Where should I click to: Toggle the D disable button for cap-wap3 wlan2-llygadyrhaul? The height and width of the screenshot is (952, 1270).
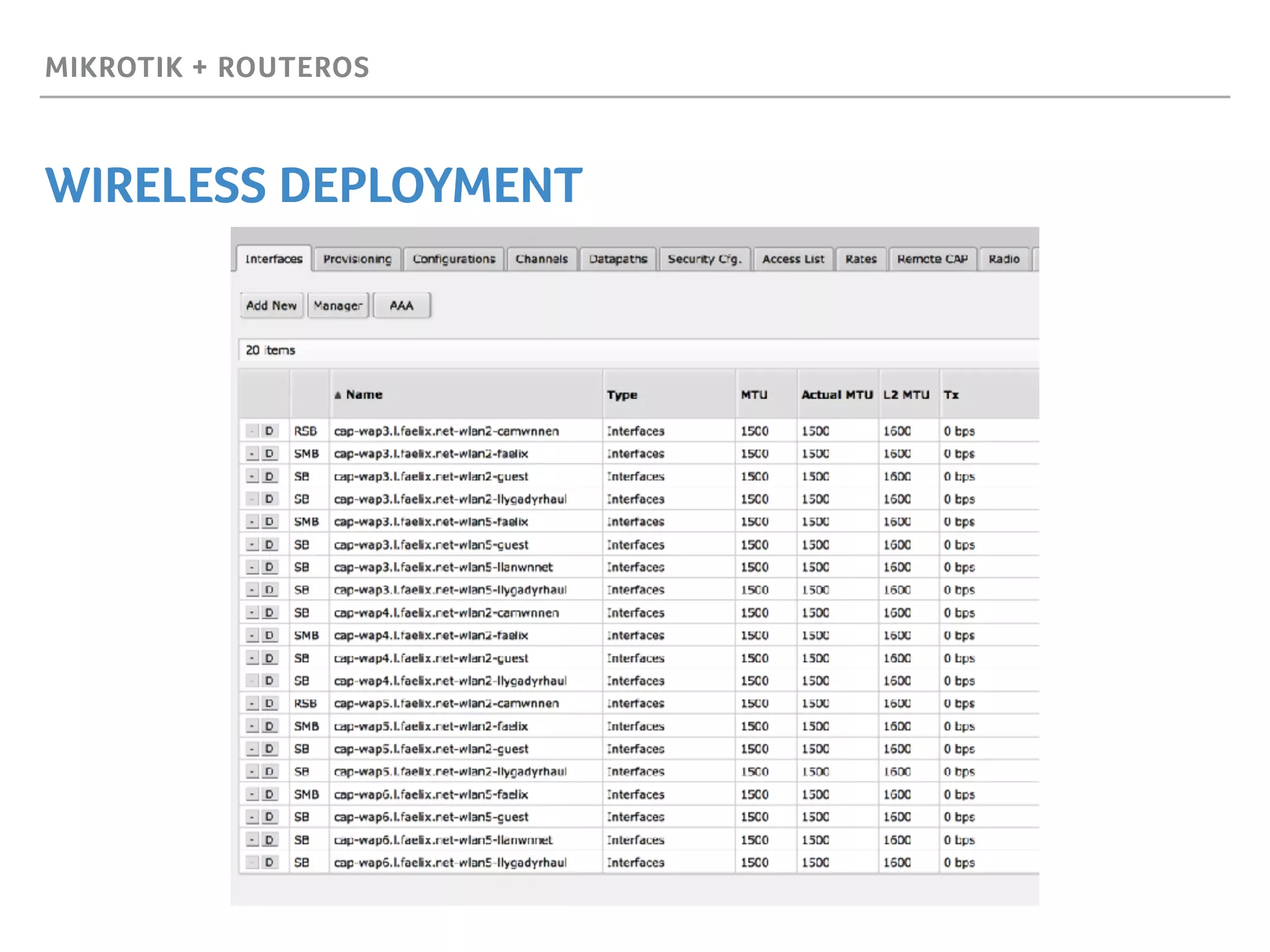pos(269,499)
